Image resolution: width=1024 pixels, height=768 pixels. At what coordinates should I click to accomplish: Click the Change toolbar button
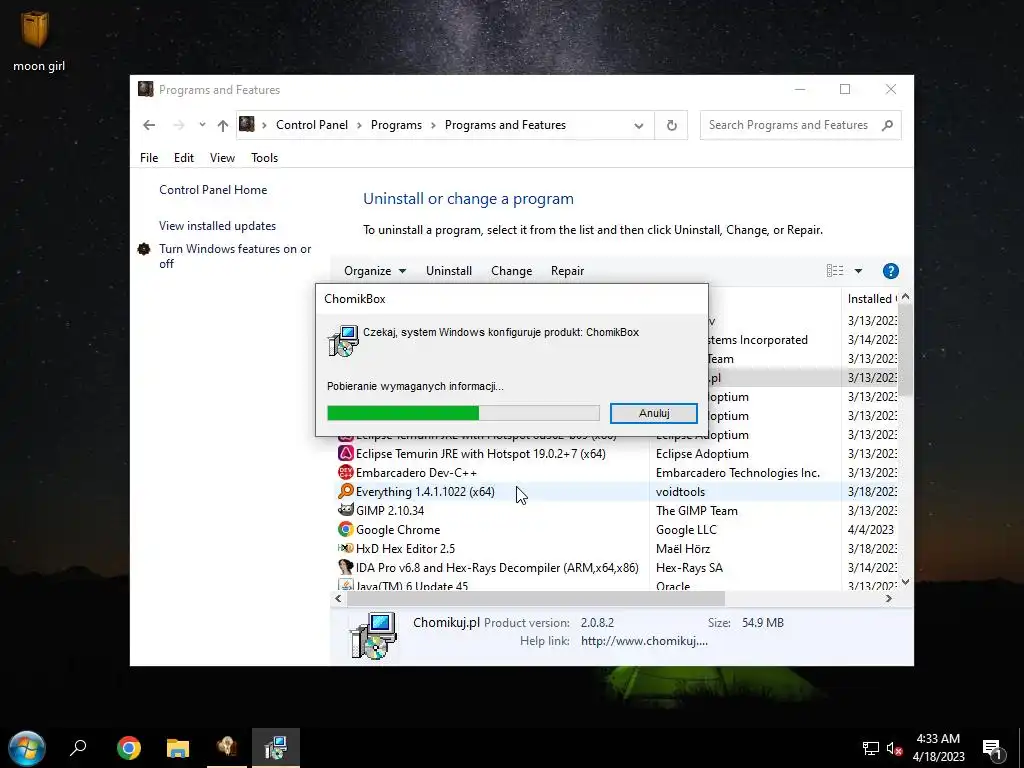(511, 271)
